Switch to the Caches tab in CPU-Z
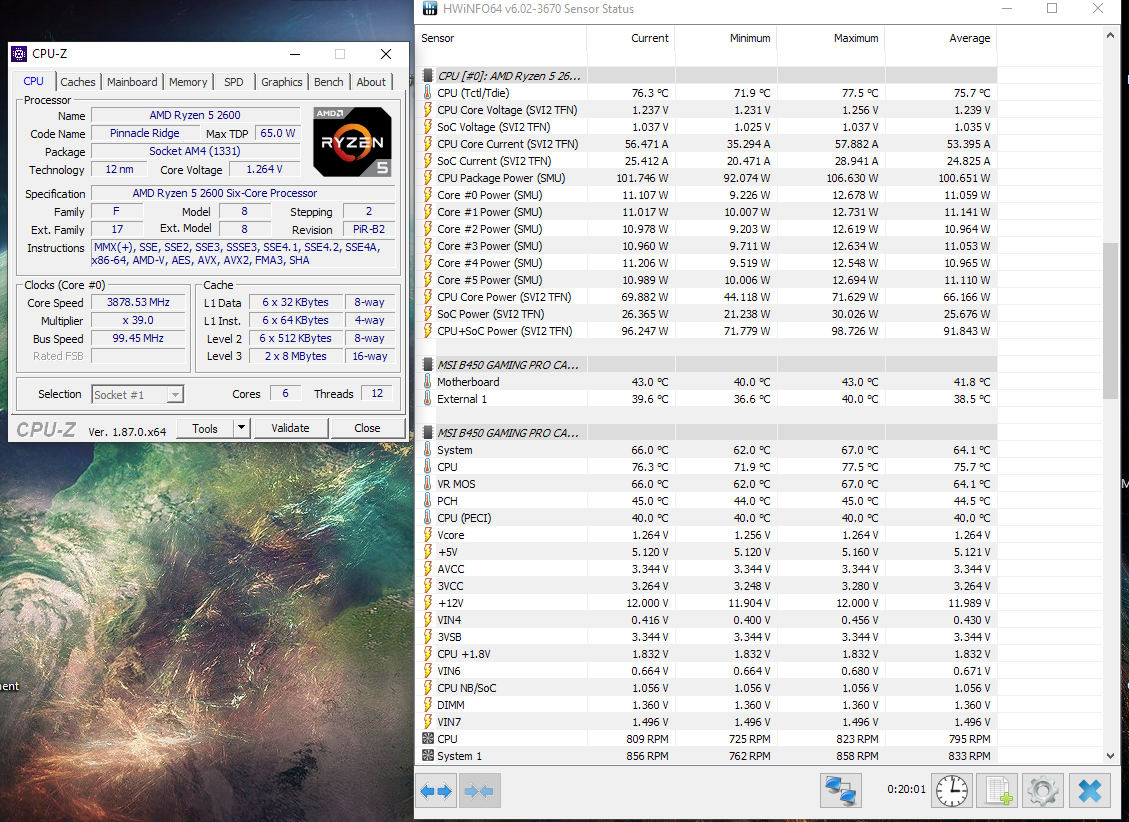Screen dimensions: 1129x822 click(77, 82)
